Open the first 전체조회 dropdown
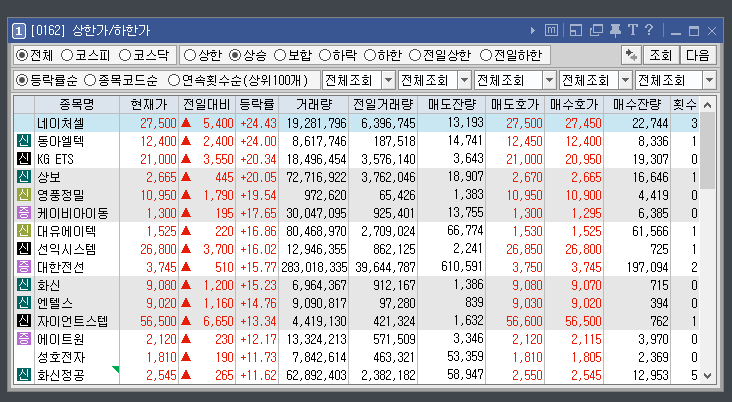Screen dimensions: 732x402 tap(359, 80)
